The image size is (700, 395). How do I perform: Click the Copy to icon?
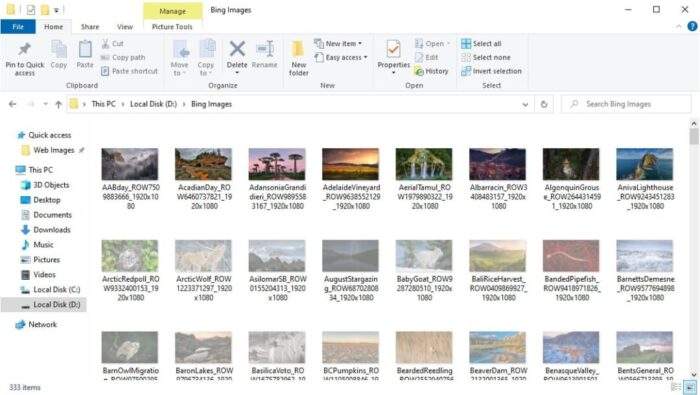(x=207, y=49)
